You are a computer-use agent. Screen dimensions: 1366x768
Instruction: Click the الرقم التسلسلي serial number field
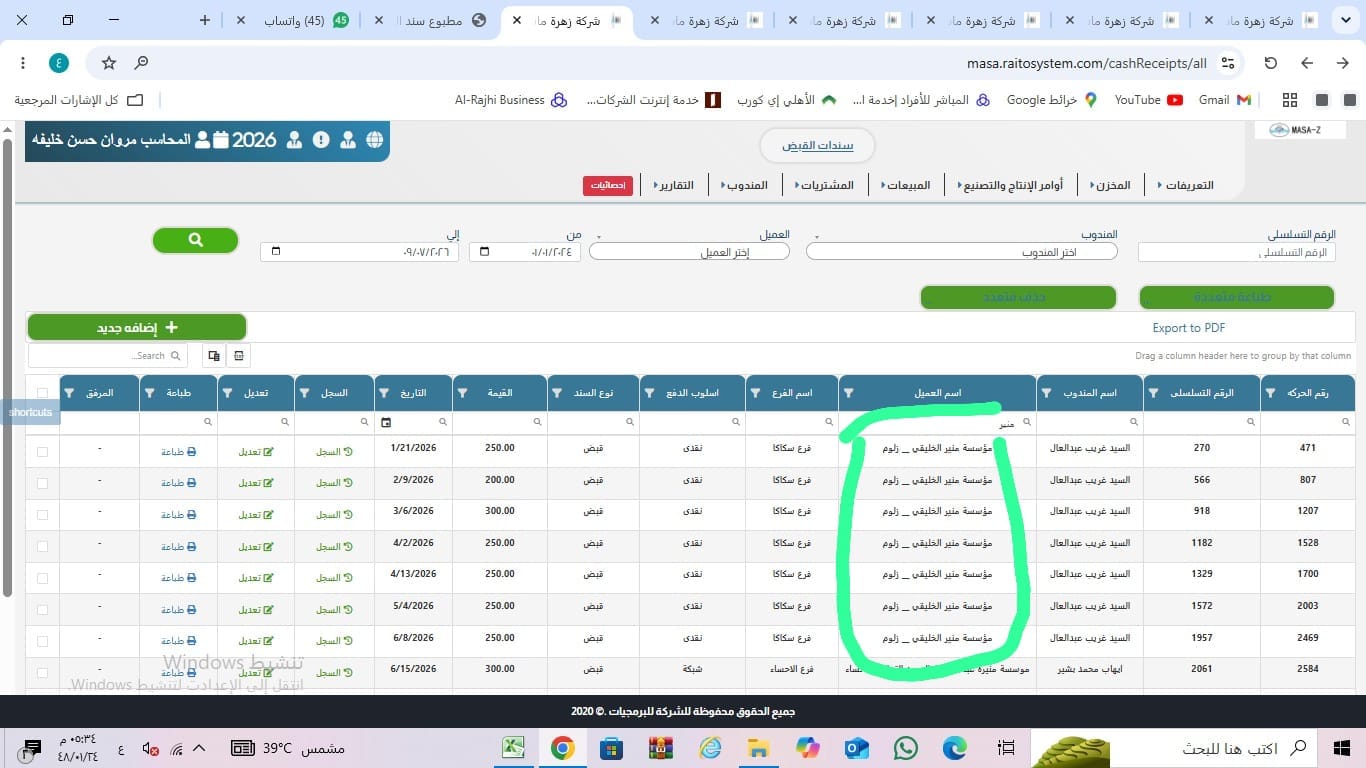(1237, 253)
